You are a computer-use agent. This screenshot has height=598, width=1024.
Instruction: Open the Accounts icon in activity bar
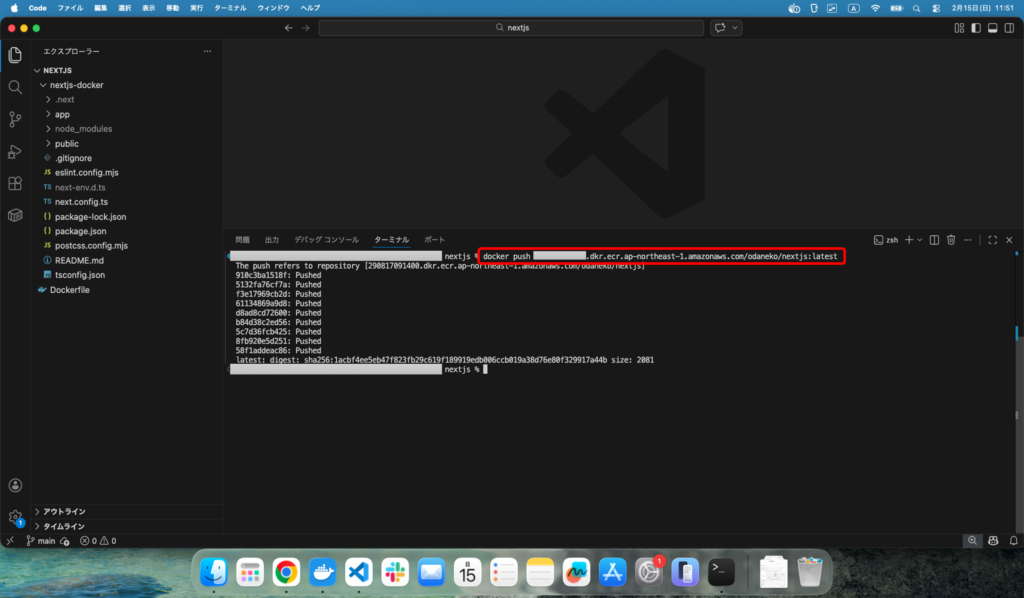click(x=15, y=485)
